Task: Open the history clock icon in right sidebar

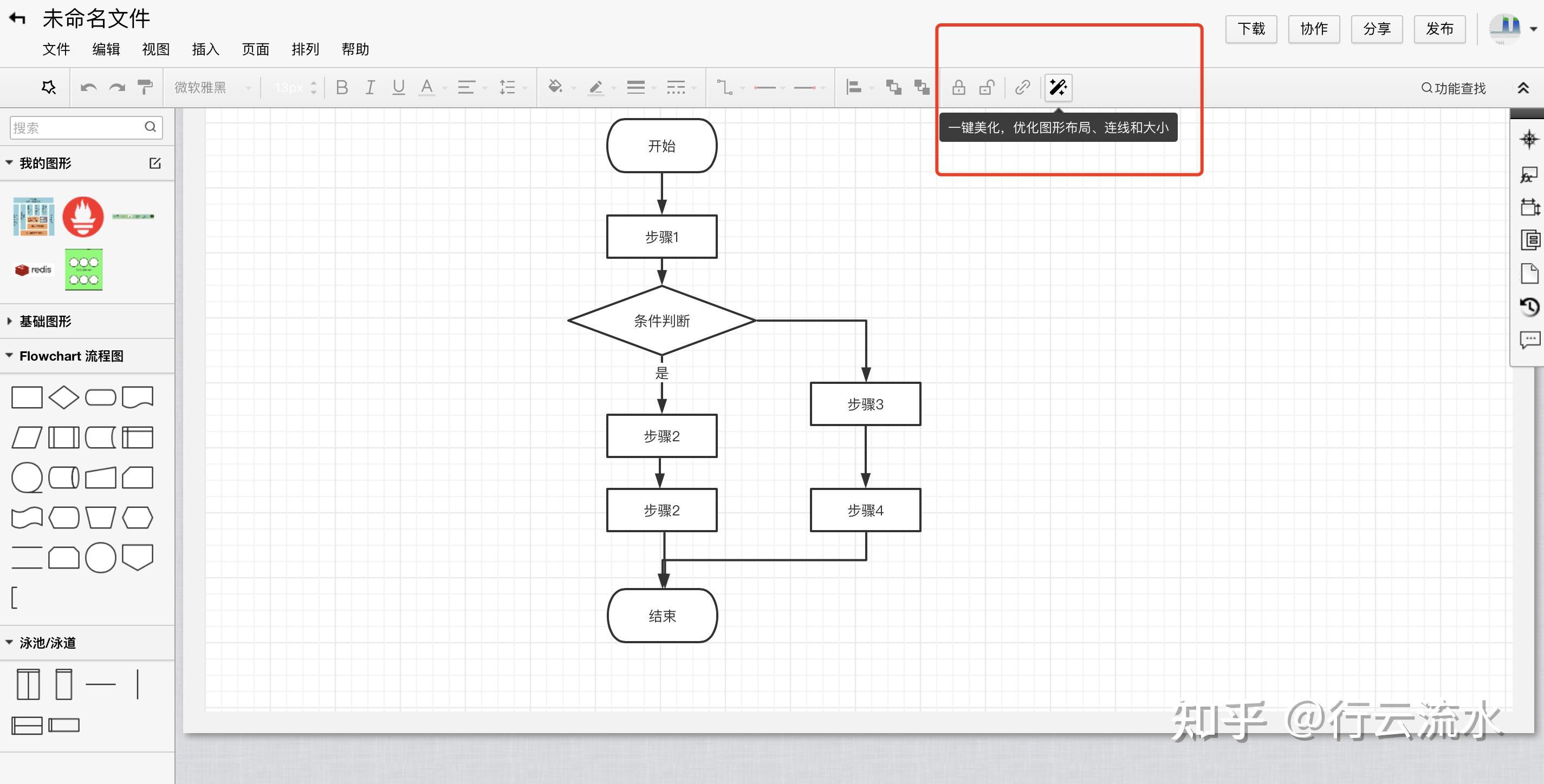Action: [x=1529, y=307]
